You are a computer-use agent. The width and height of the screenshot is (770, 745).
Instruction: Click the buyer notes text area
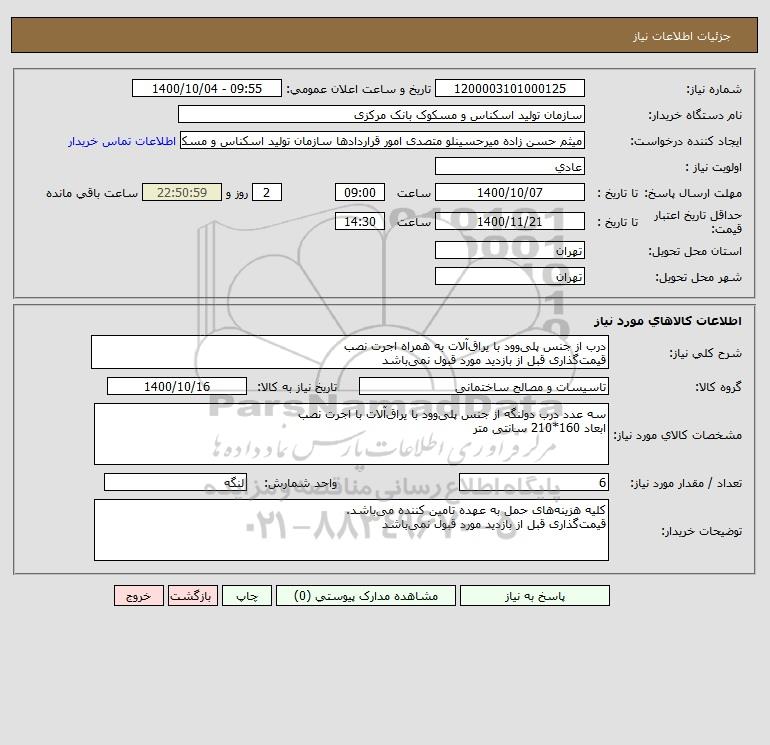point(351,530)
